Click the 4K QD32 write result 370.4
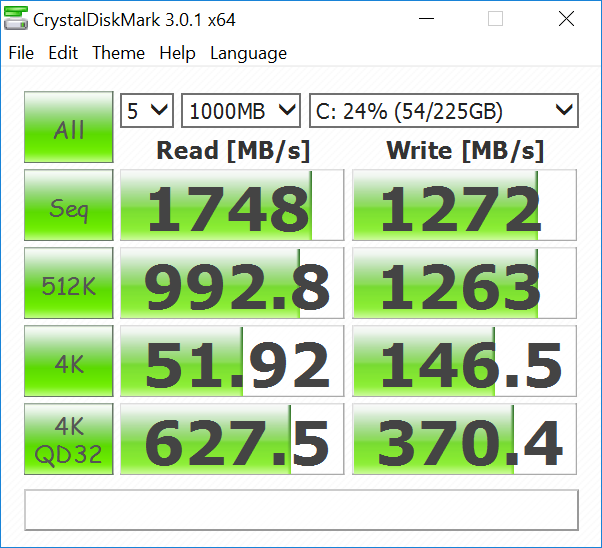Image resolution: width=602 pixels, height=548 pixels. 464,439
